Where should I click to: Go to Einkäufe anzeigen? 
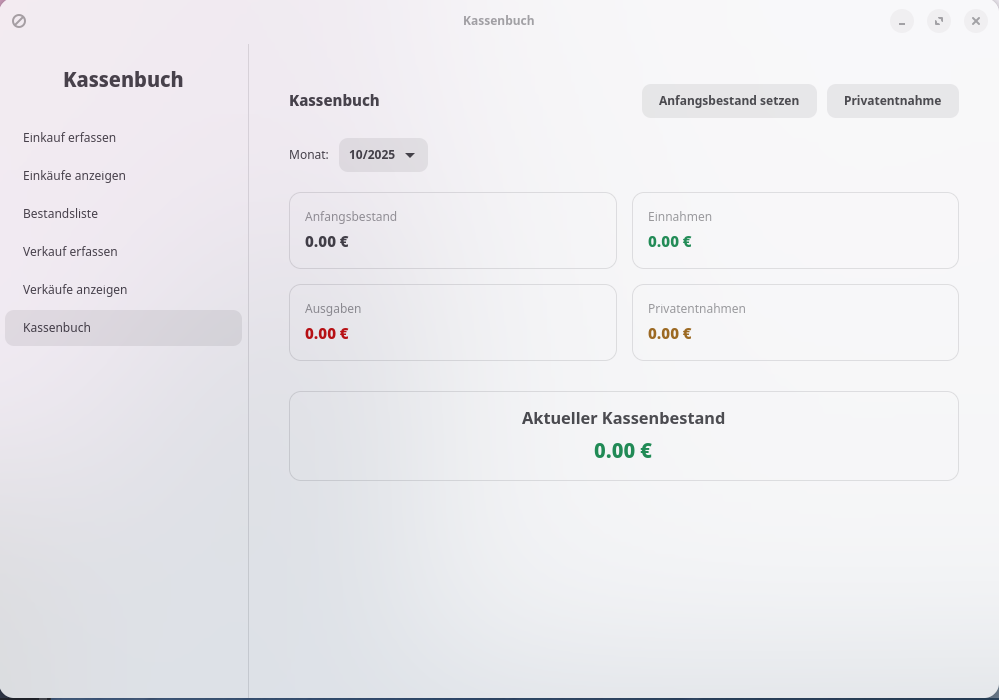pos(74,176)
